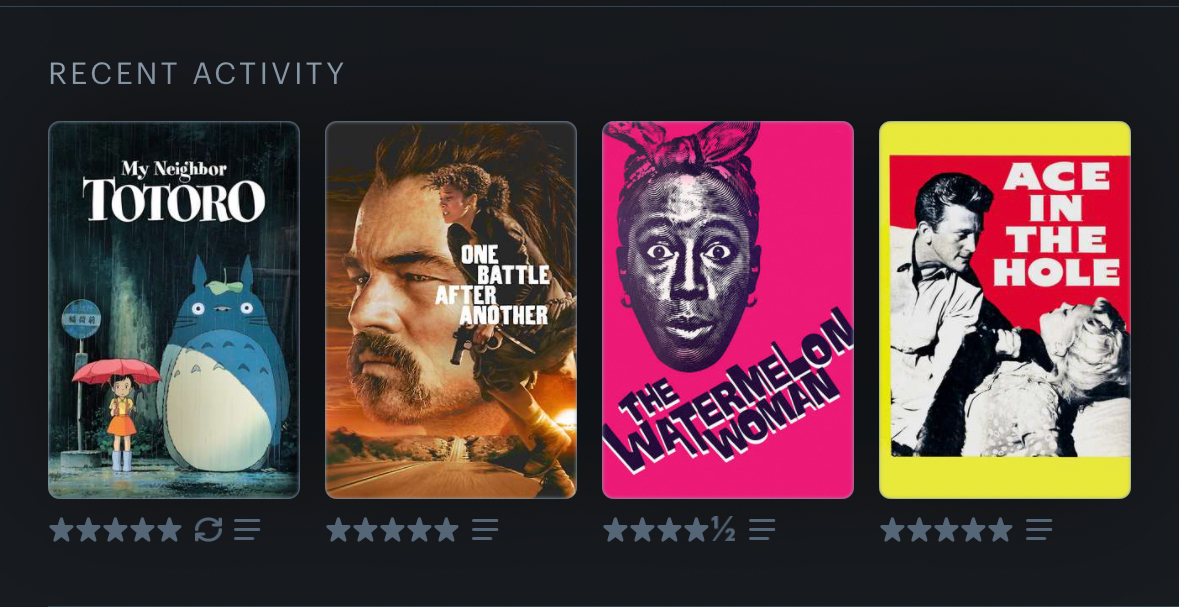Viewport: 1179px width, 607px height.
Task: Open the review icon under One Battle After Another
Action: coord(485,530)
